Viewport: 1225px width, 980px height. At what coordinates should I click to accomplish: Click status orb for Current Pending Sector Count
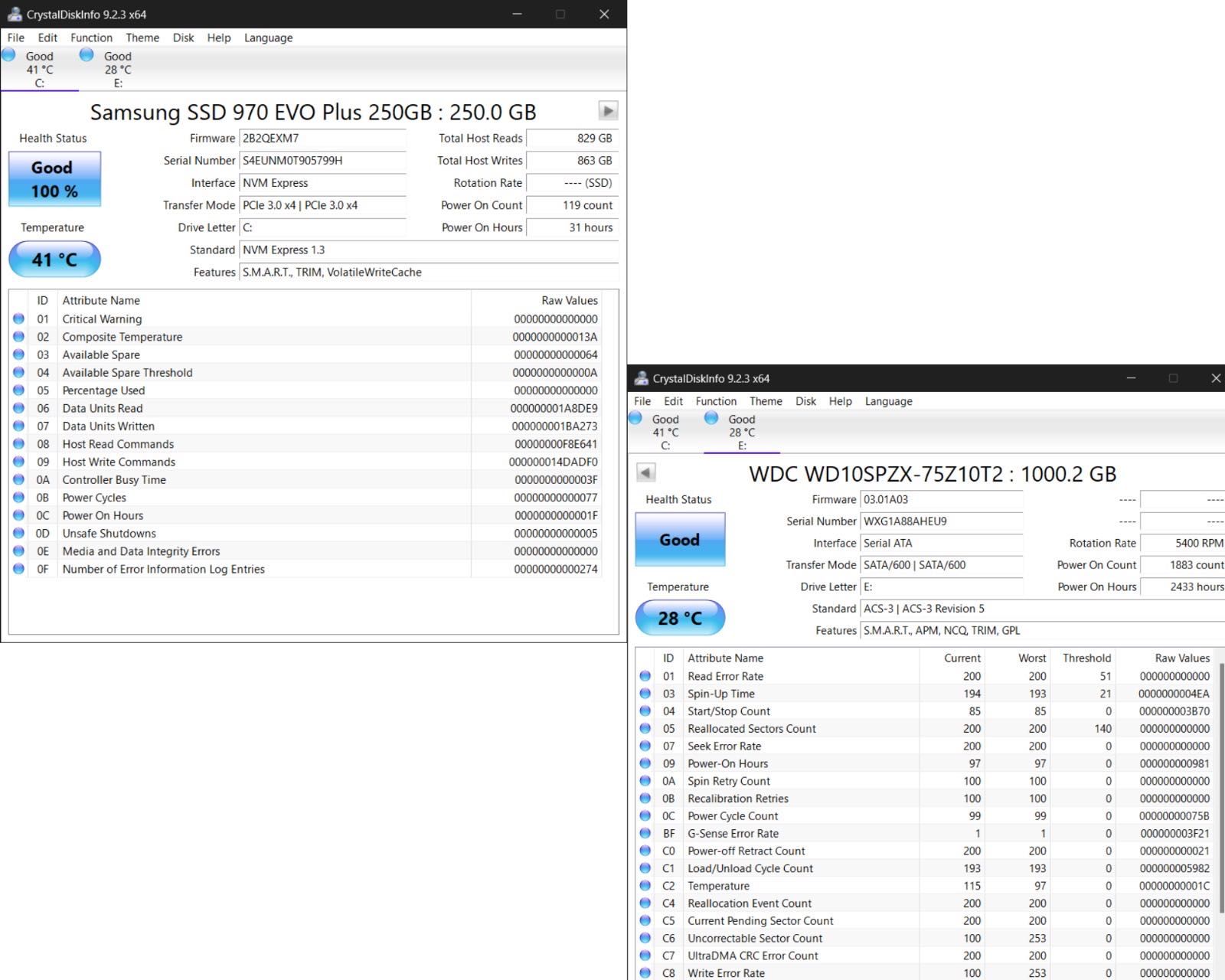coord(645,920)
